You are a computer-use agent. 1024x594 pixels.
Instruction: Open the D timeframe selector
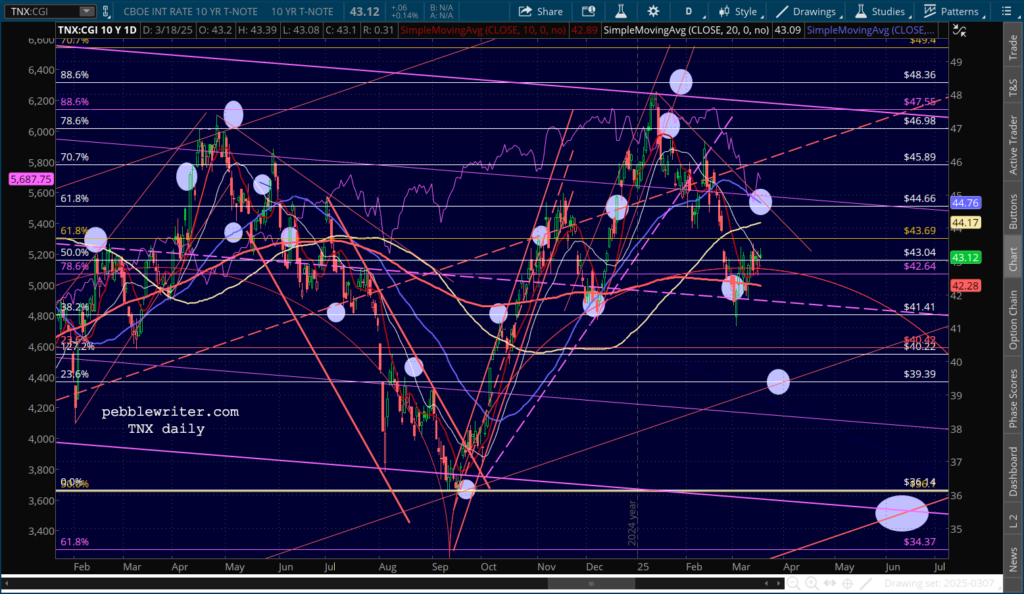688,11
